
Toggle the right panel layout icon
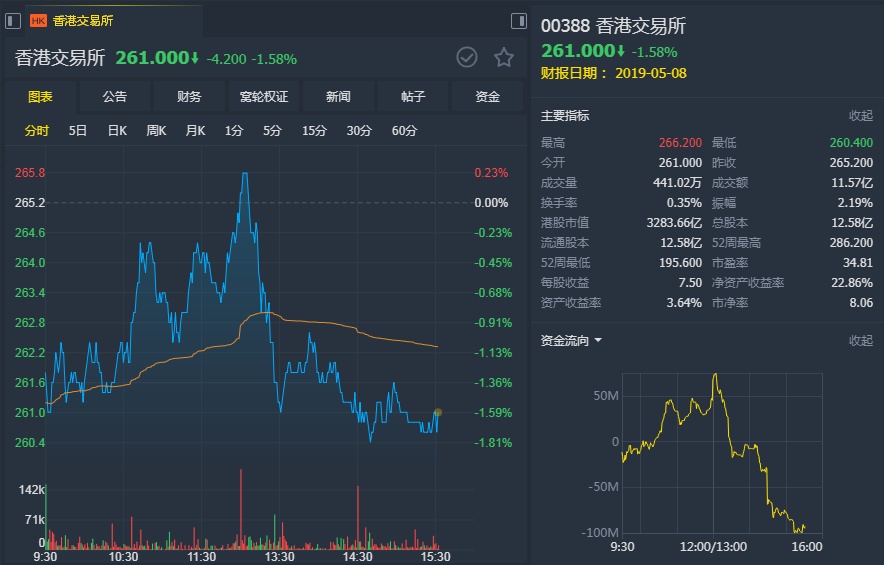point(518,20)
